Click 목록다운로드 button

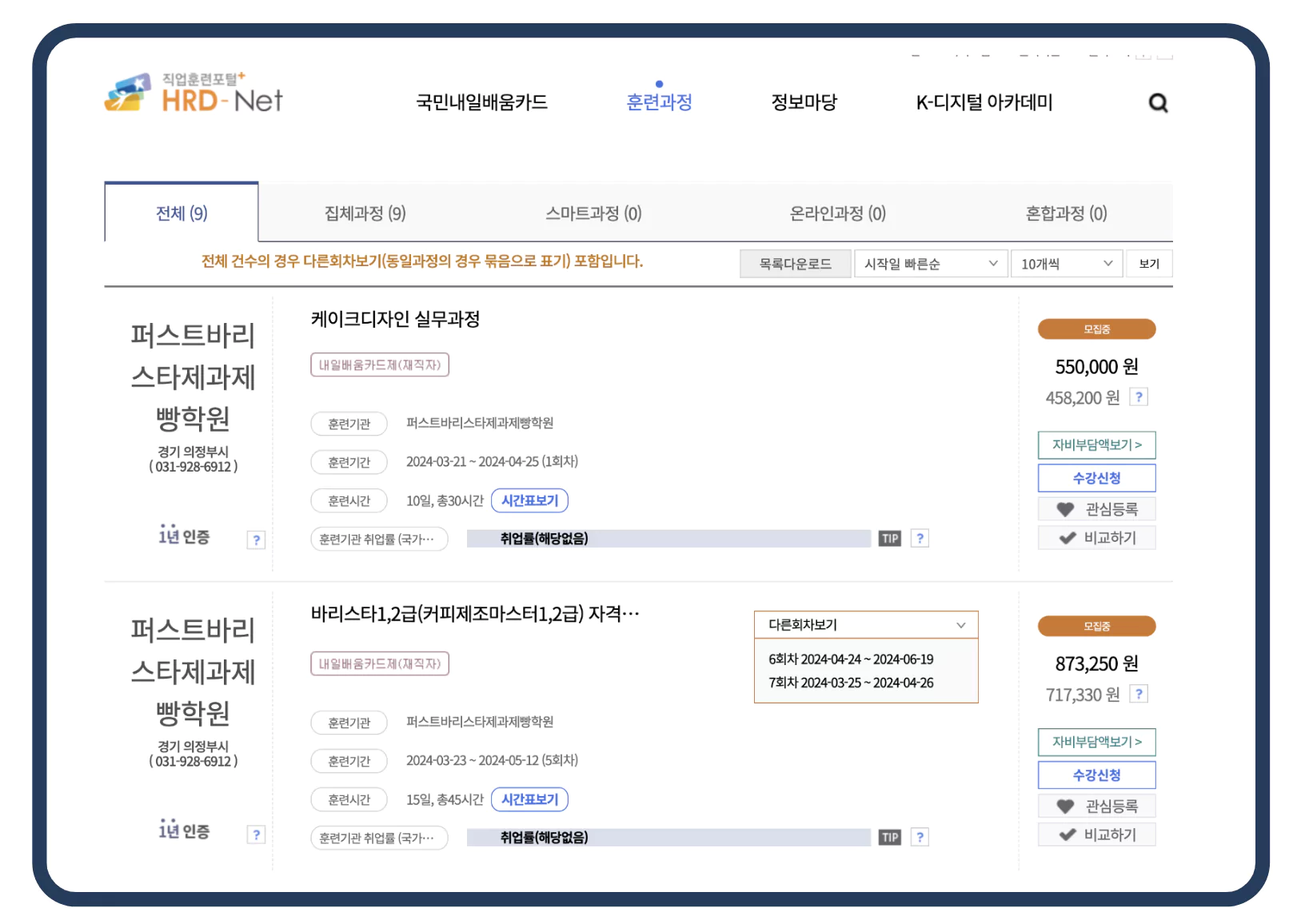point(795,264)
